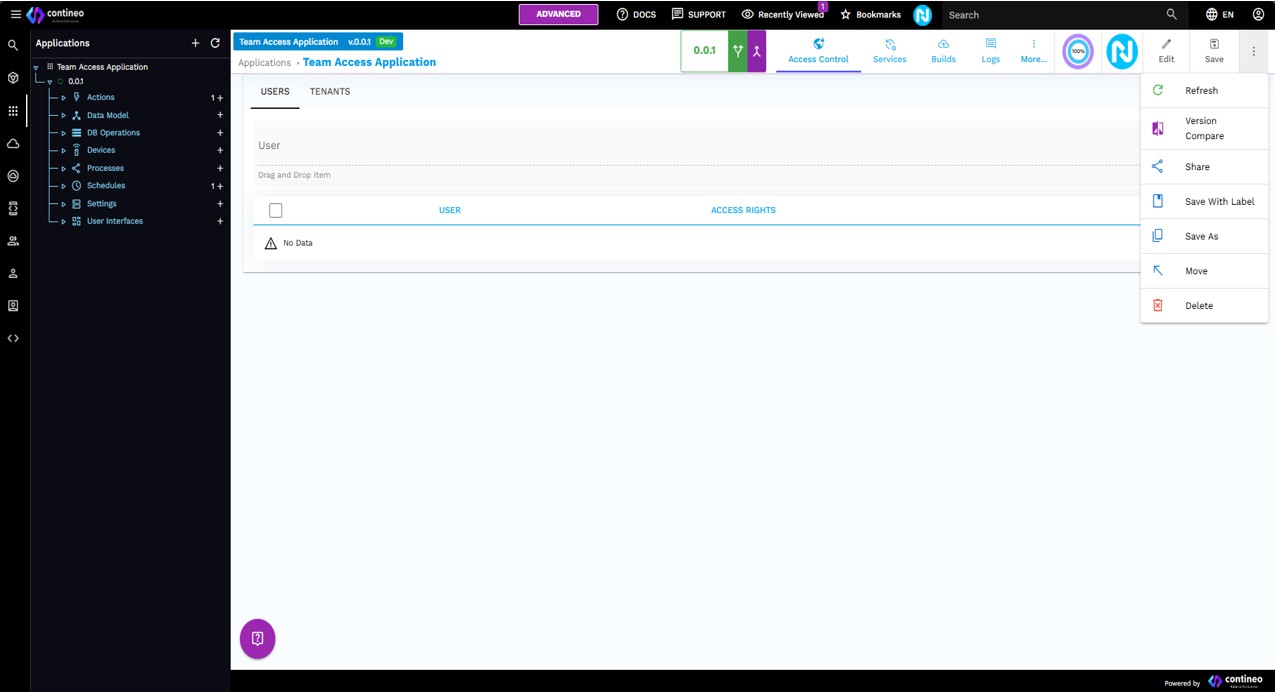Open the Logs toolbar icon
This screenshot has height=692, width=1275.
(x=990, y=45)
